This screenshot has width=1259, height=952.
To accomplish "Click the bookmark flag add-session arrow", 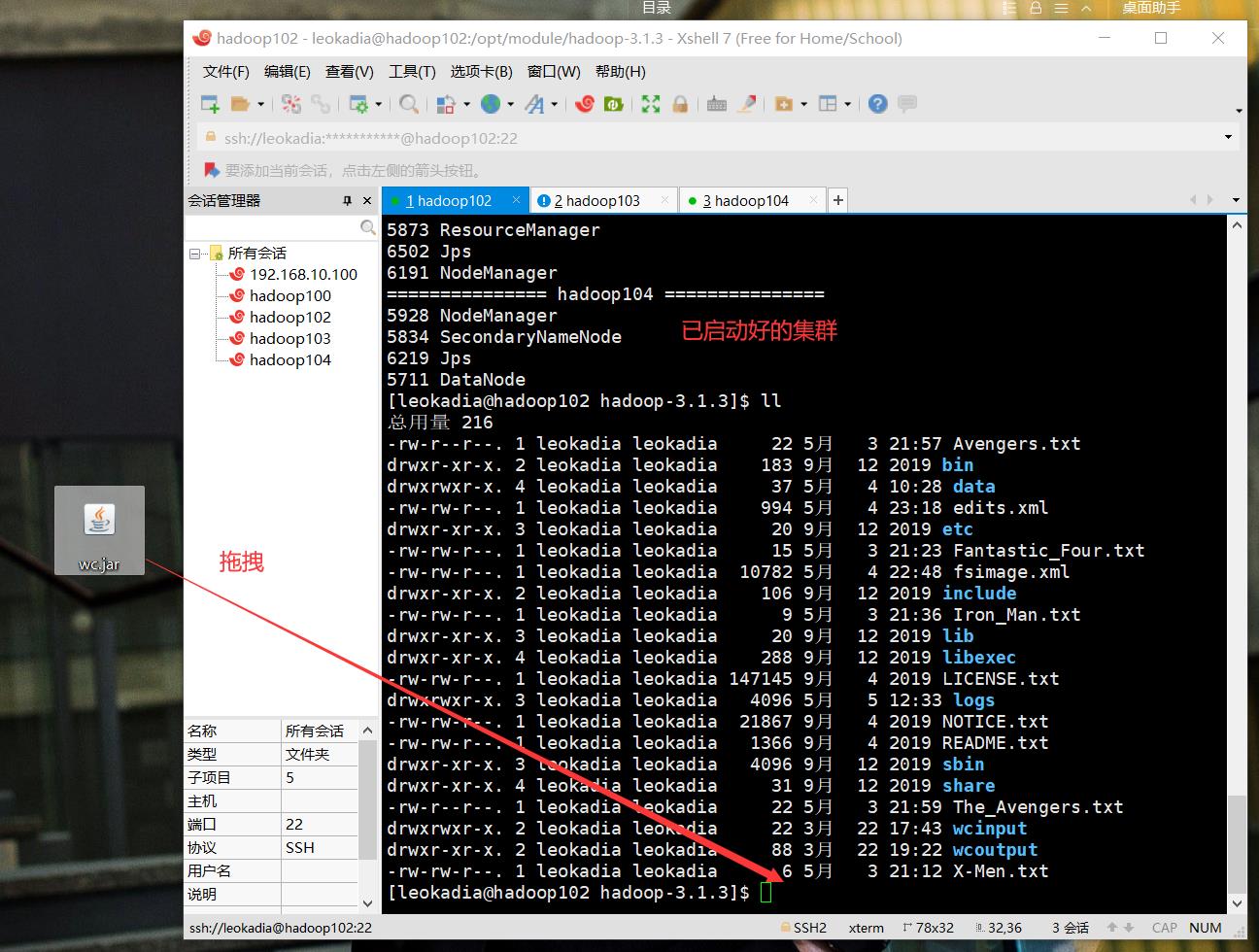I will (211, 170).
